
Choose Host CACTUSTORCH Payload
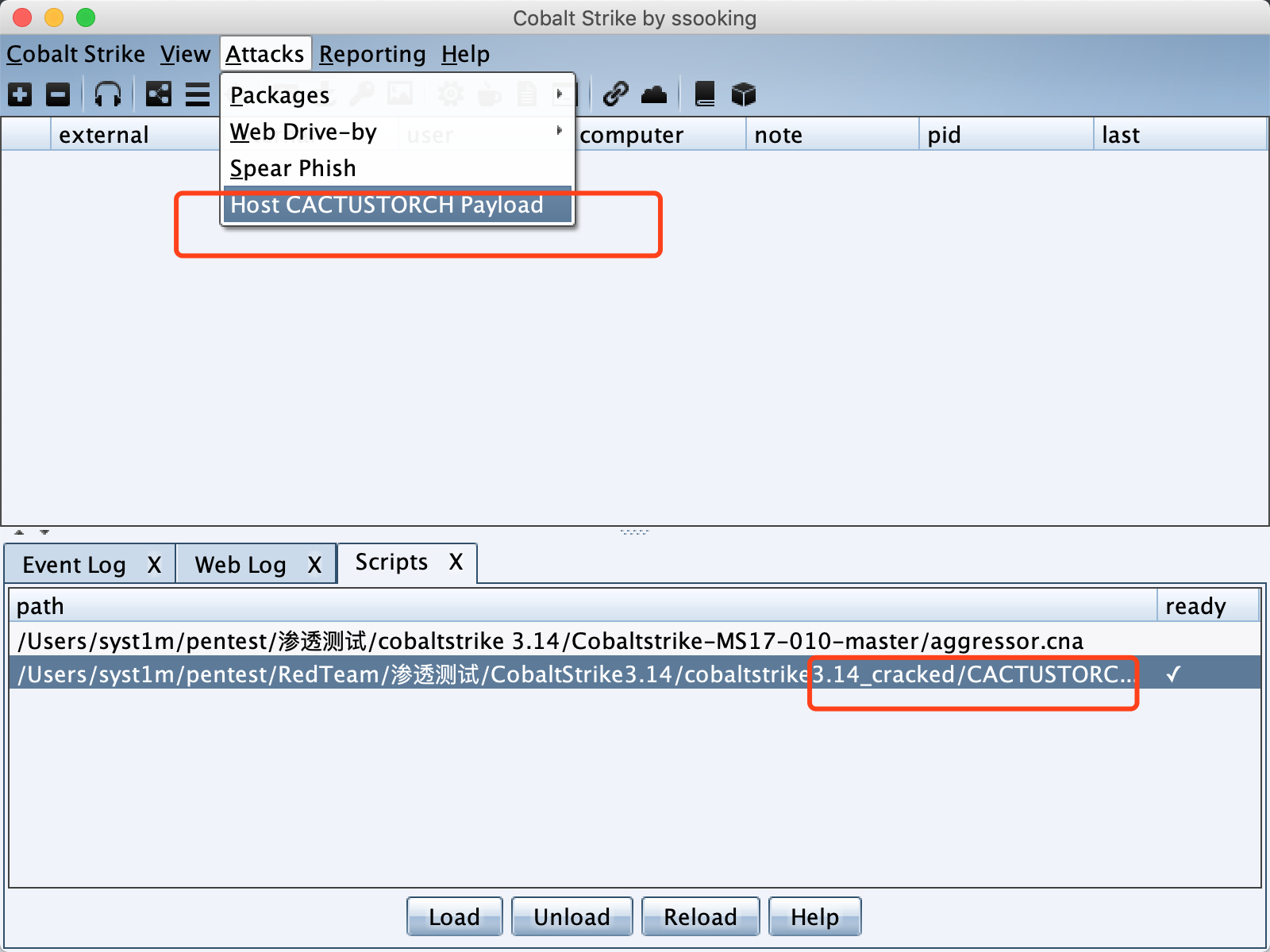pos(397,205)
